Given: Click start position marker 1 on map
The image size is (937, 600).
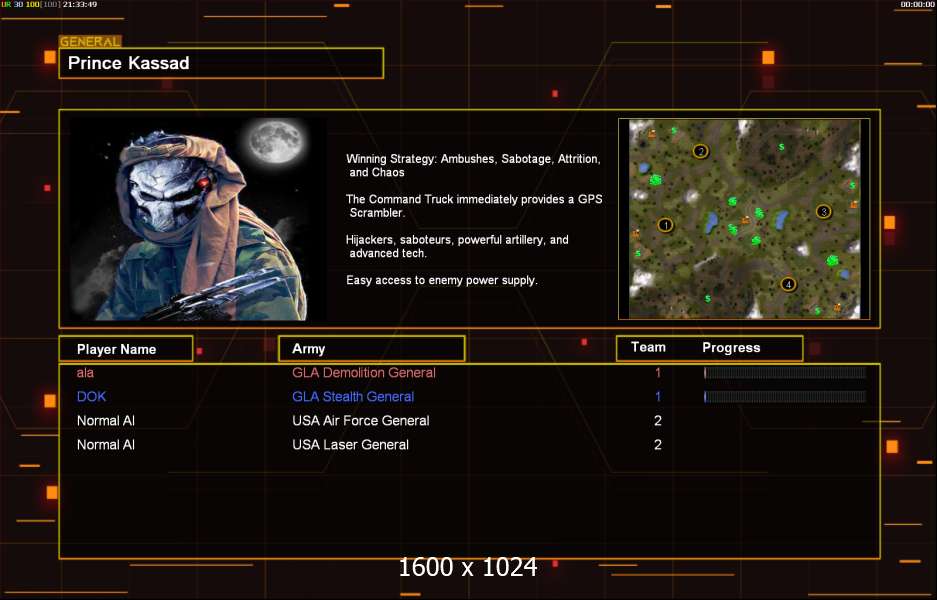Looking at the screenshot, I should tap(665, 225).
